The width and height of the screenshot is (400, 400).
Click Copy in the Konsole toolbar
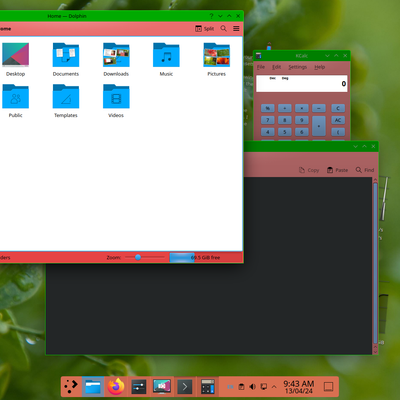(x=309, y=170)
